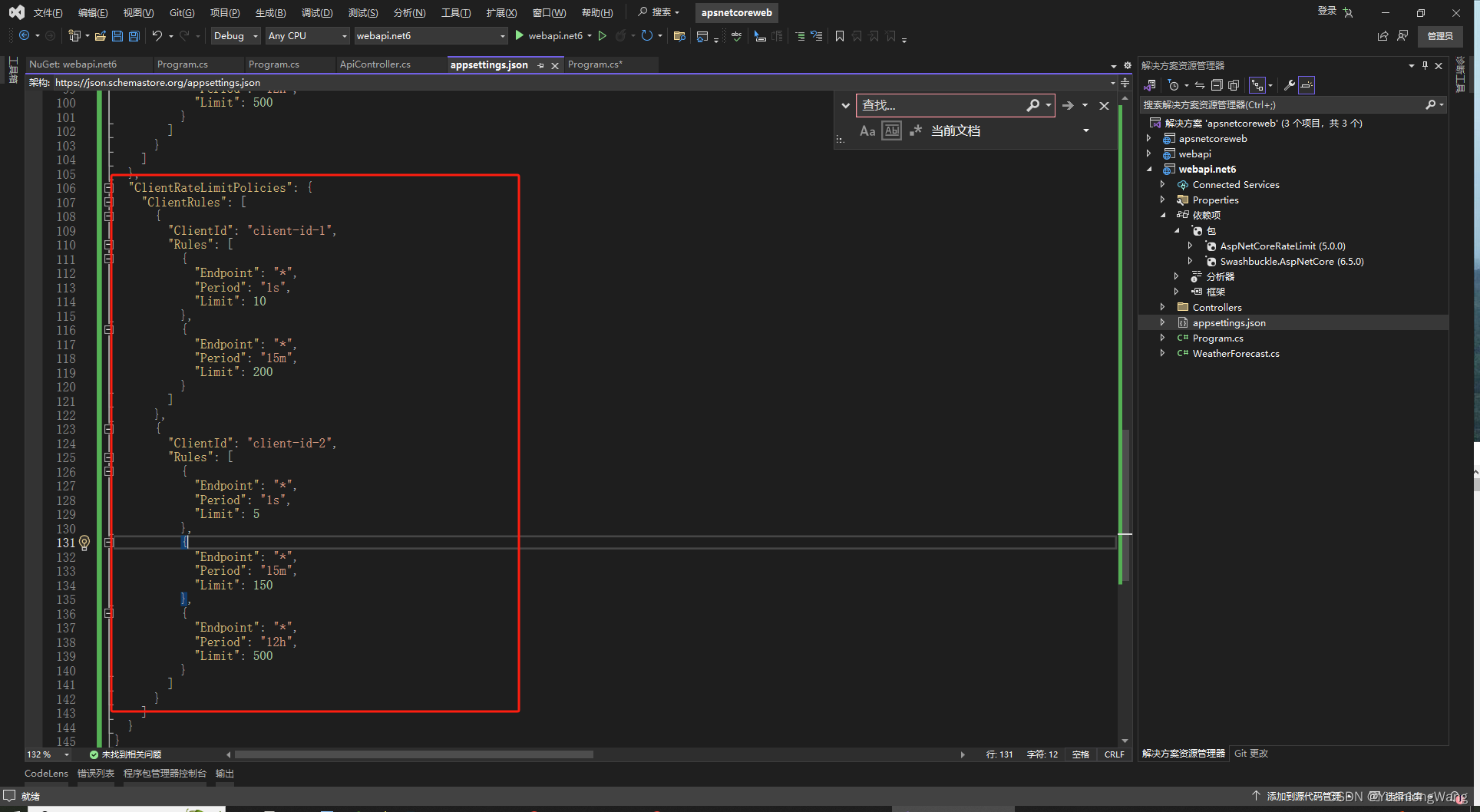
Task: Click the send feedback icon
Action: click(1402, 35)
